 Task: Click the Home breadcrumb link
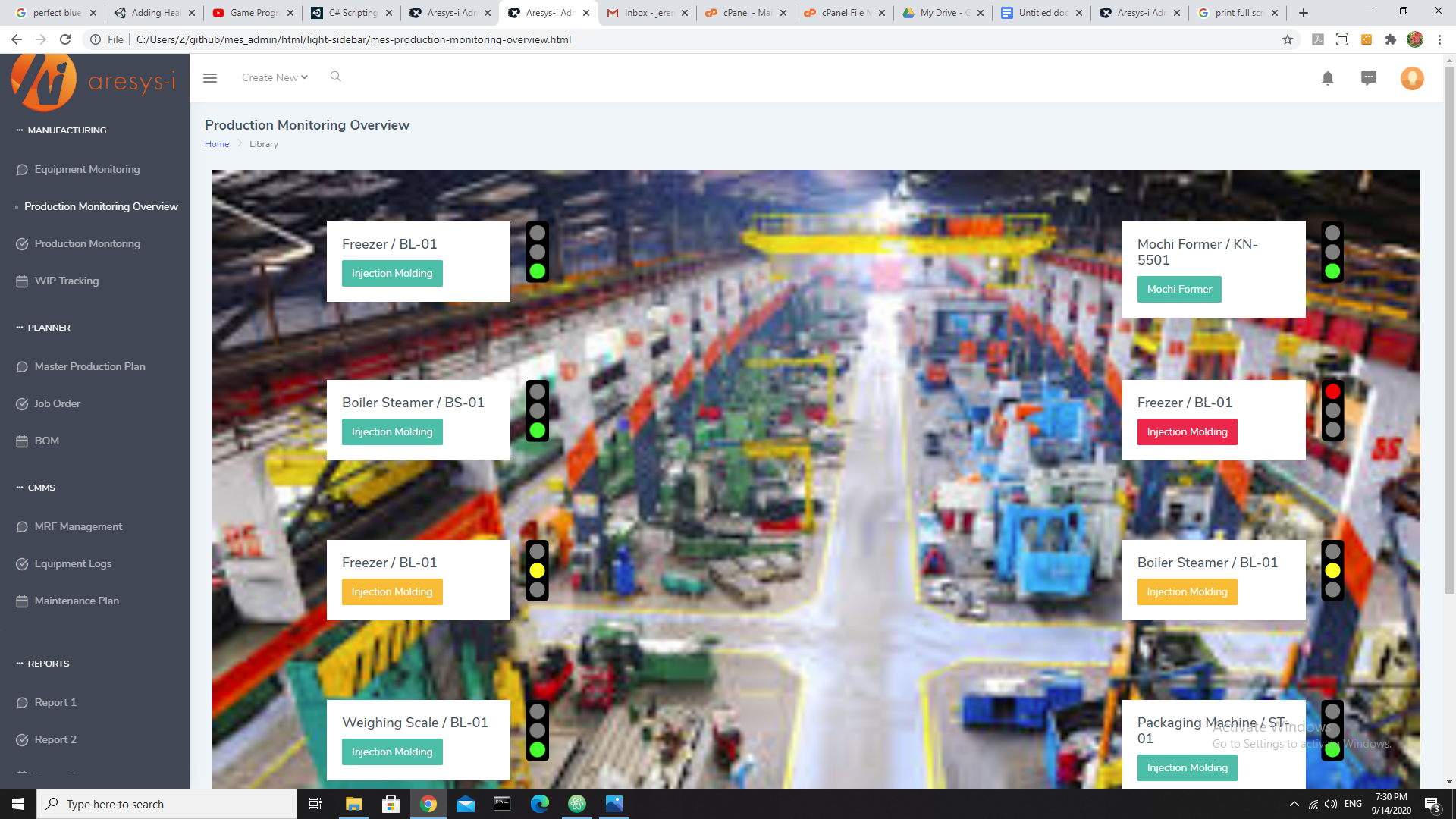pyautogui.click(x=216, y=144)
